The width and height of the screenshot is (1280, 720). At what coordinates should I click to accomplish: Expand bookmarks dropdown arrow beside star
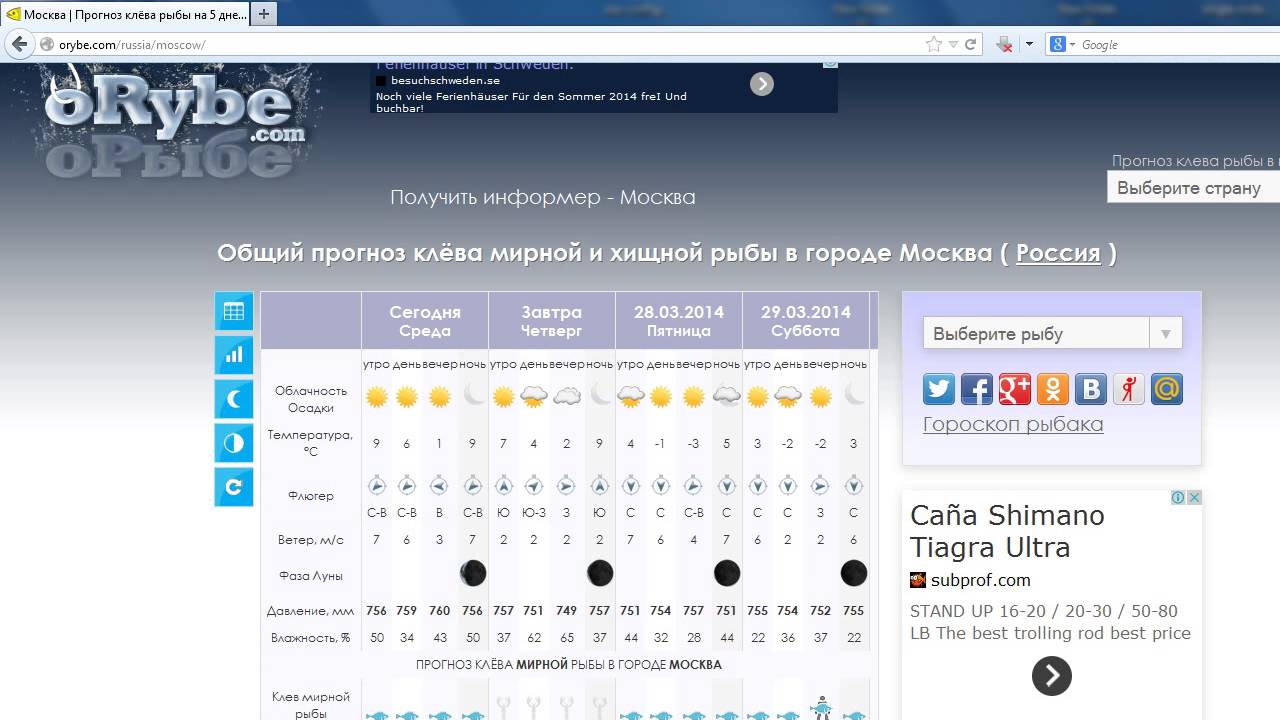[x=953, y=44]
